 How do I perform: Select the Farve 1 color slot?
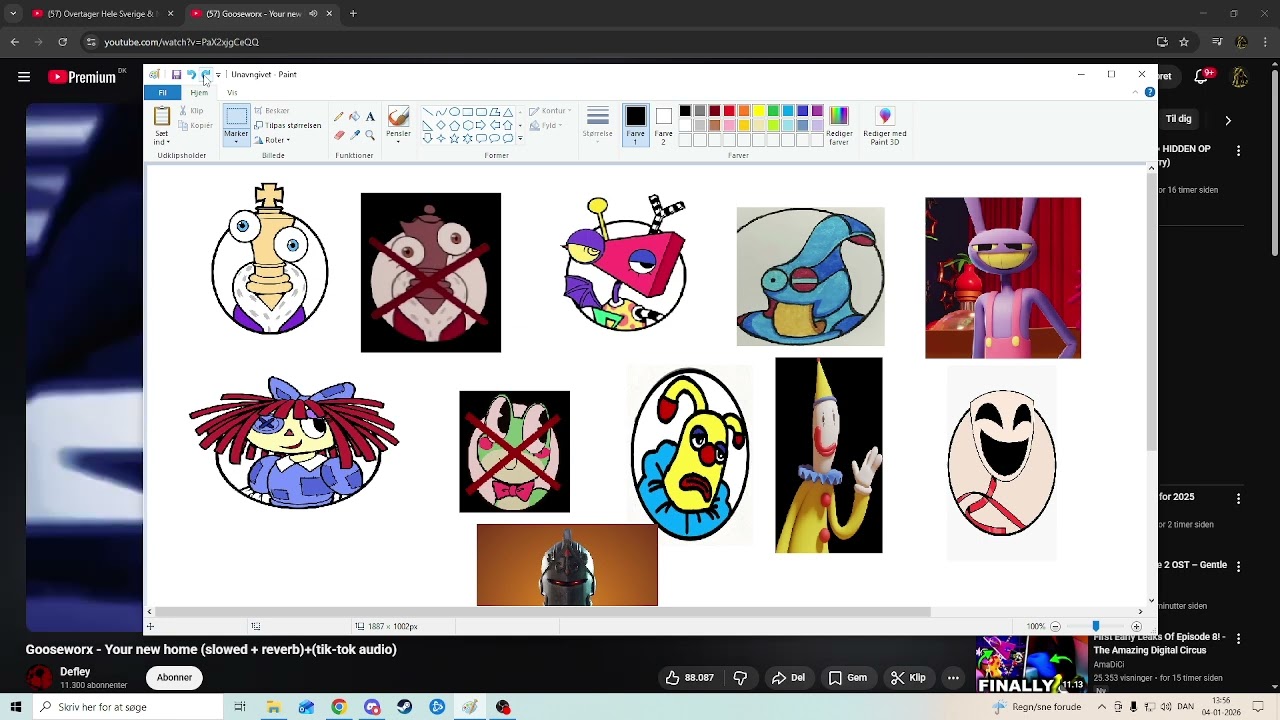[635, 126]
